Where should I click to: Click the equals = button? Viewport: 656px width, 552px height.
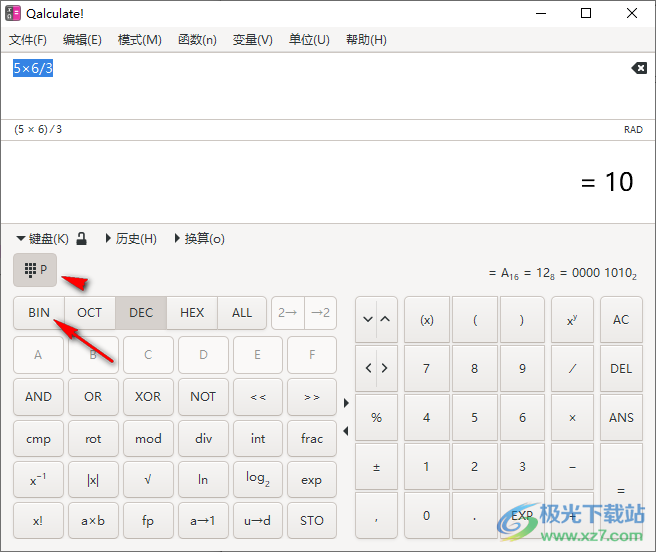coord(621,491)
